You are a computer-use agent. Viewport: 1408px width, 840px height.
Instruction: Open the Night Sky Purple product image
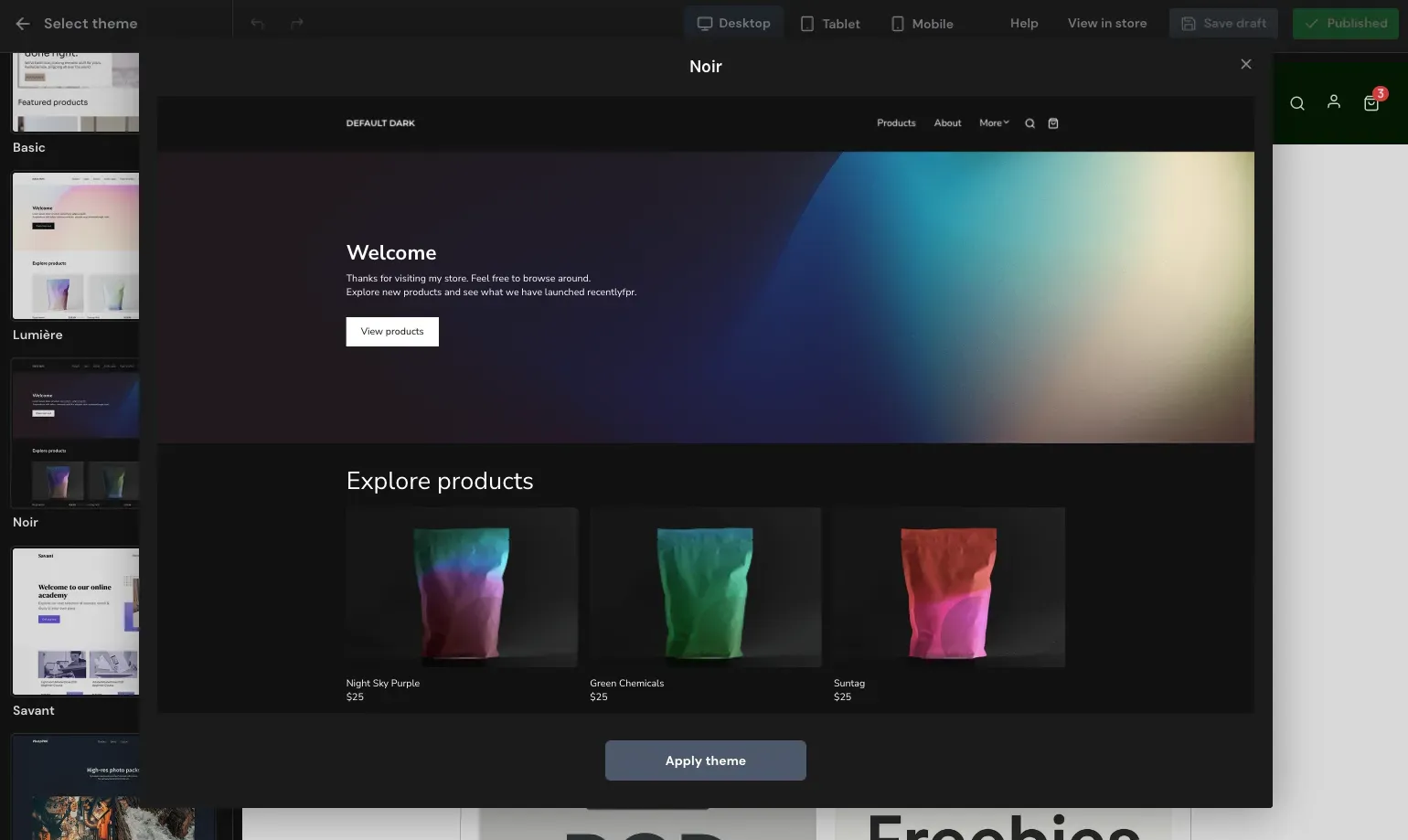pos(462,588)
